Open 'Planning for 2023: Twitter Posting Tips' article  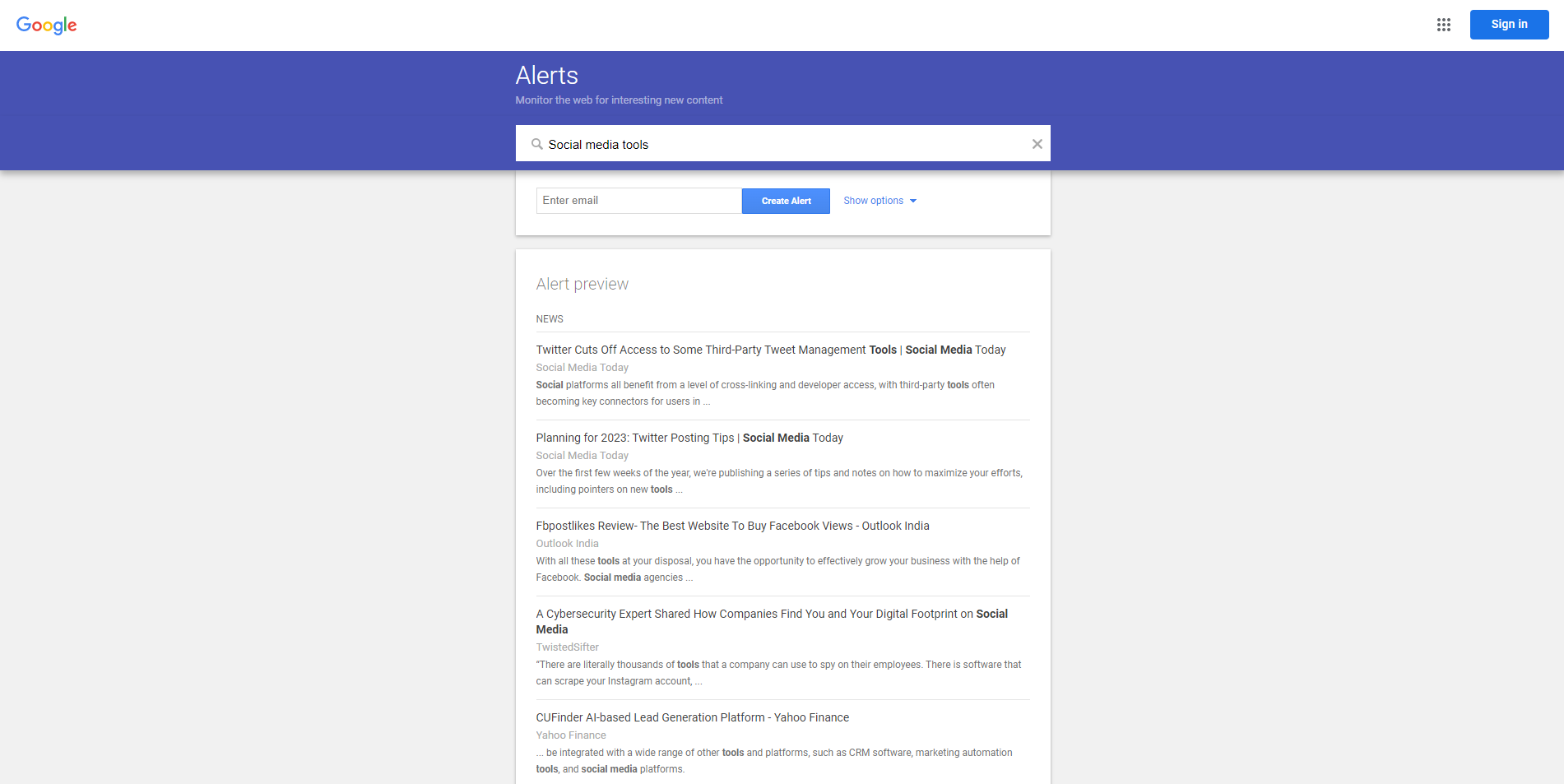[689, 438]
